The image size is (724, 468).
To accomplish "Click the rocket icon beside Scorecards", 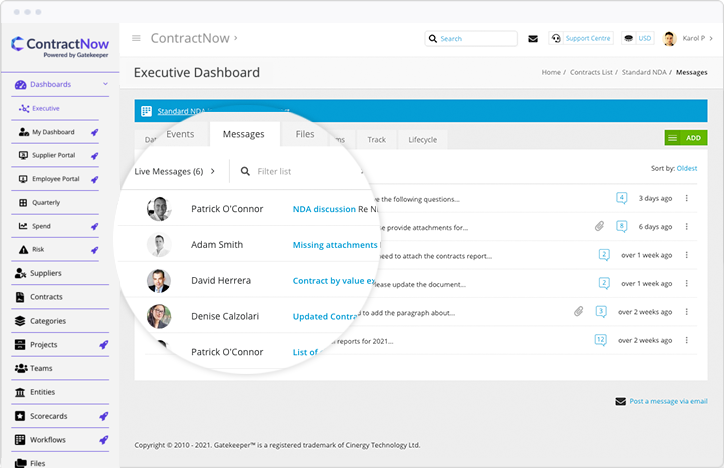I will click(x=103, y=416).
